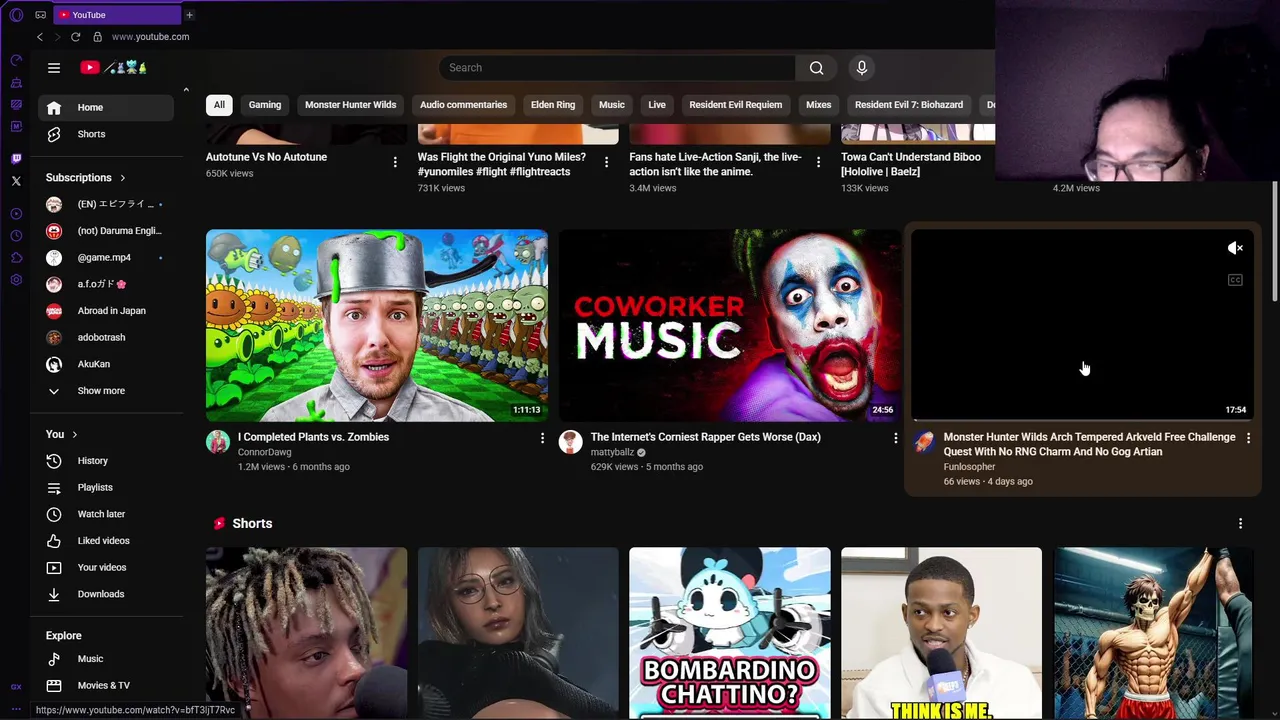Expand the You section chevron
Screen dimensions: 1280x720
tap(74, 435)
